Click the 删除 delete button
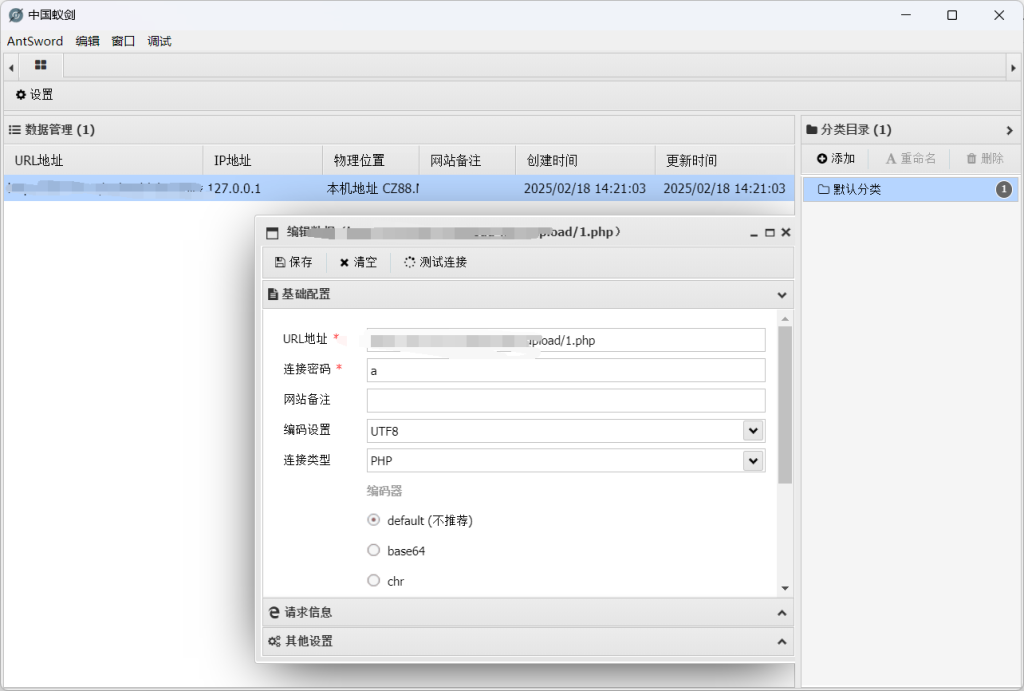1024x691 pixels. pos(985,158)
